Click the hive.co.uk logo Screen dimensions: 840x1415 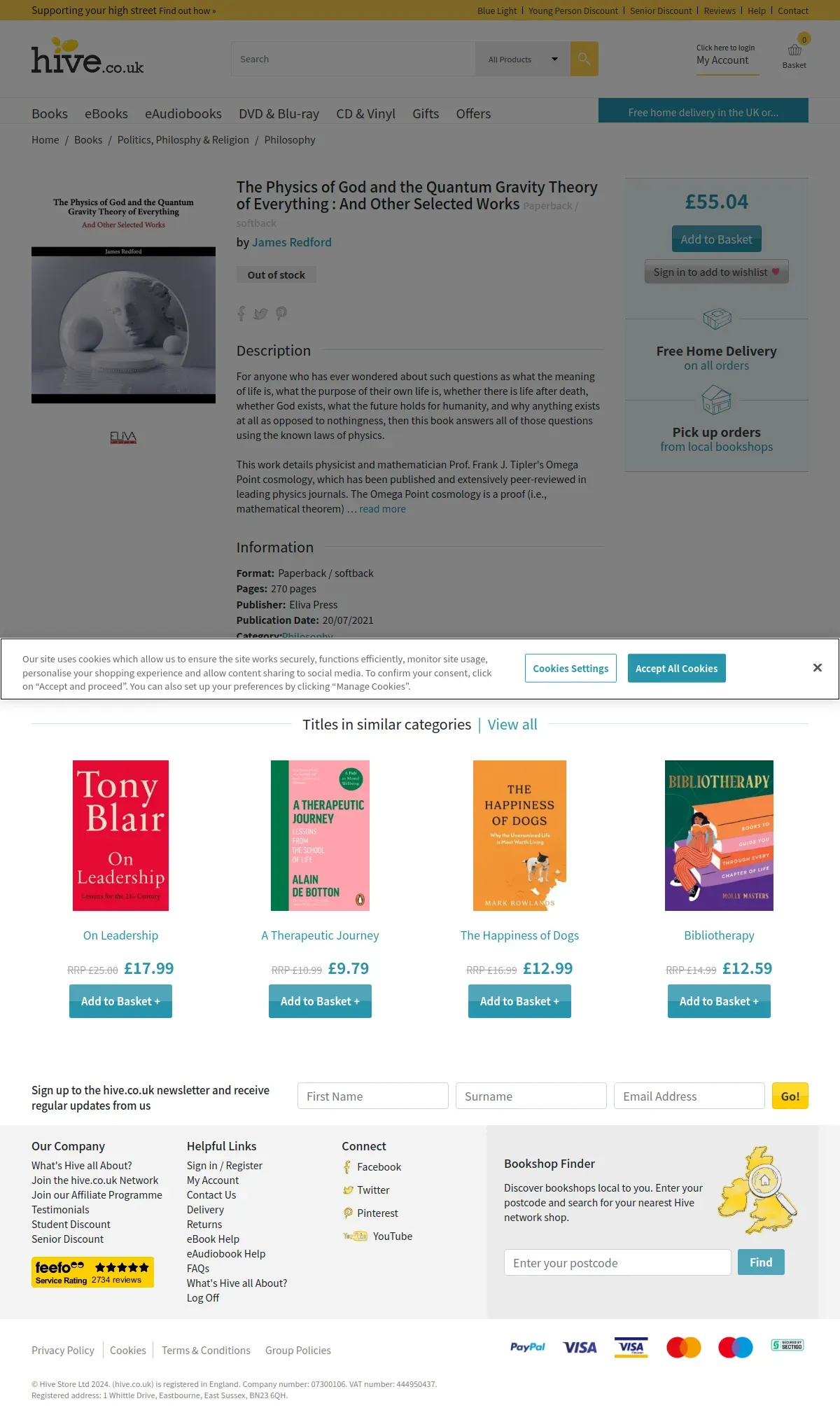[87, 56]
